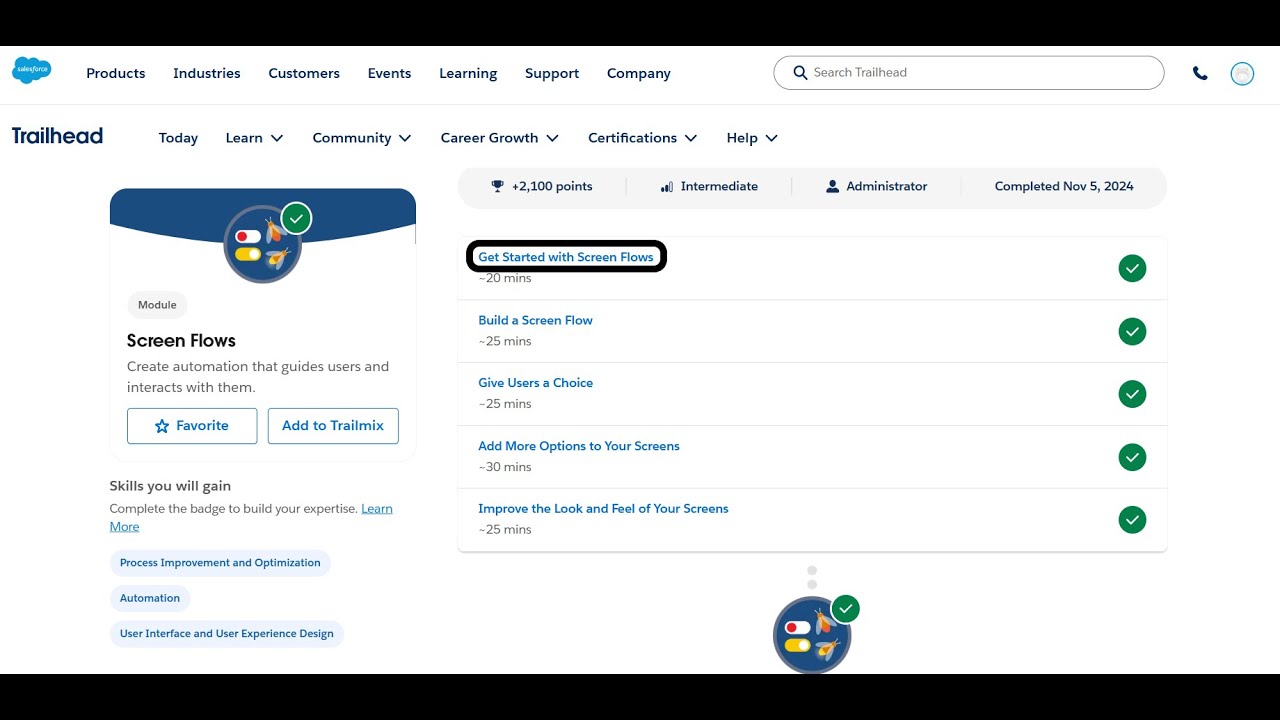Click the Administrator person icon

[x=832, y=186]
